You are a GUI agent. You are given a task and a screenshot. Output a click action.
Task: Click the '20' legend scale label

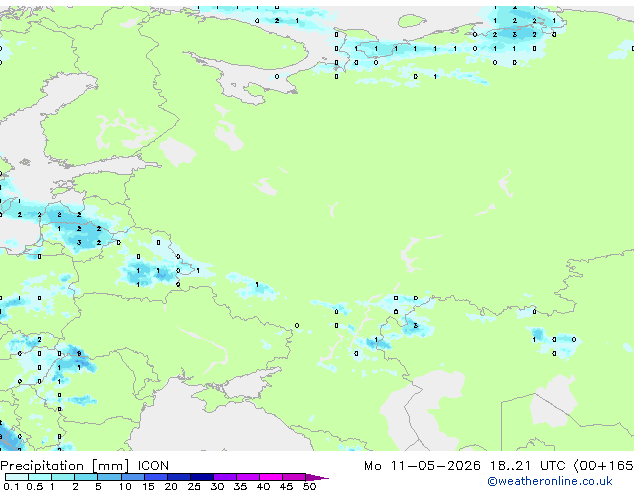[171, 486]
